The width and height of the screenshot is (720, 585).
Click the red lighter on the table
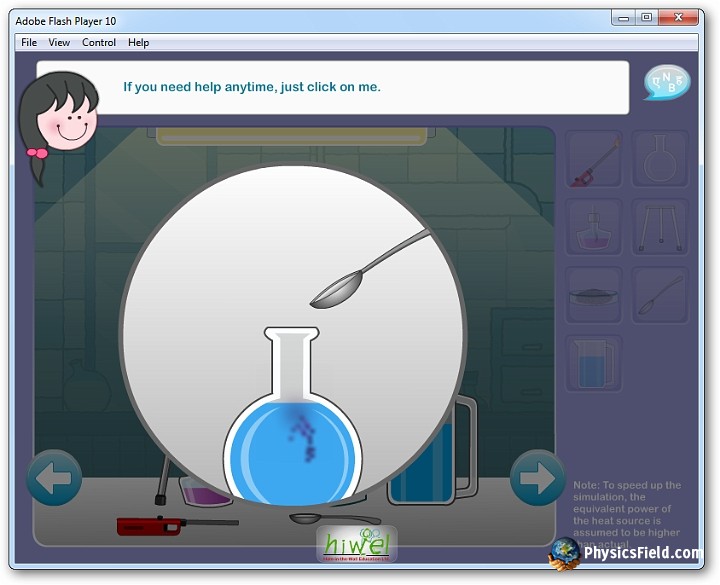(150, 525)
